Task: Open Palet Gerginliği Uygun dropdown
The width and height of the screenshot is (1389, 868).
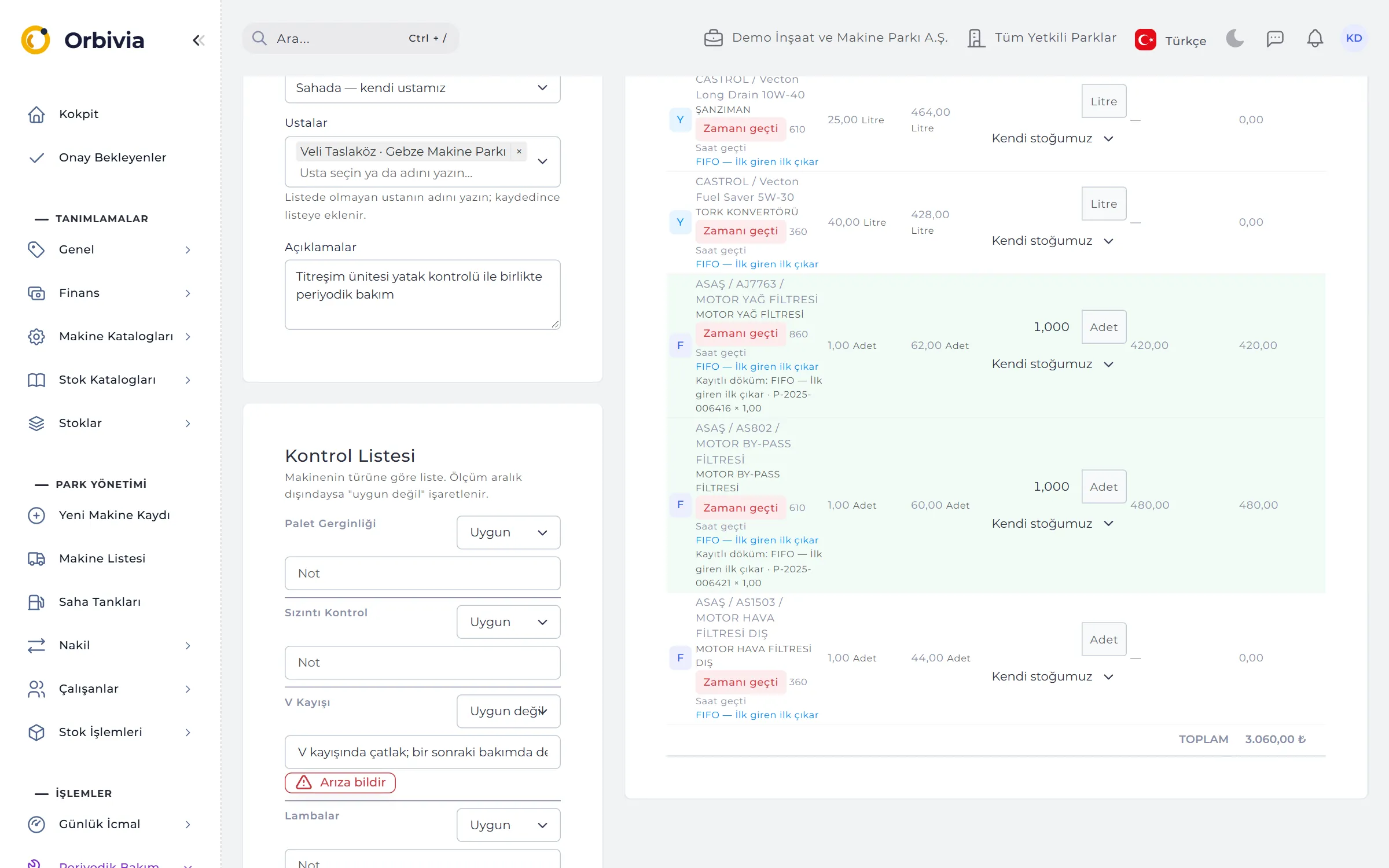Action: 508,532
